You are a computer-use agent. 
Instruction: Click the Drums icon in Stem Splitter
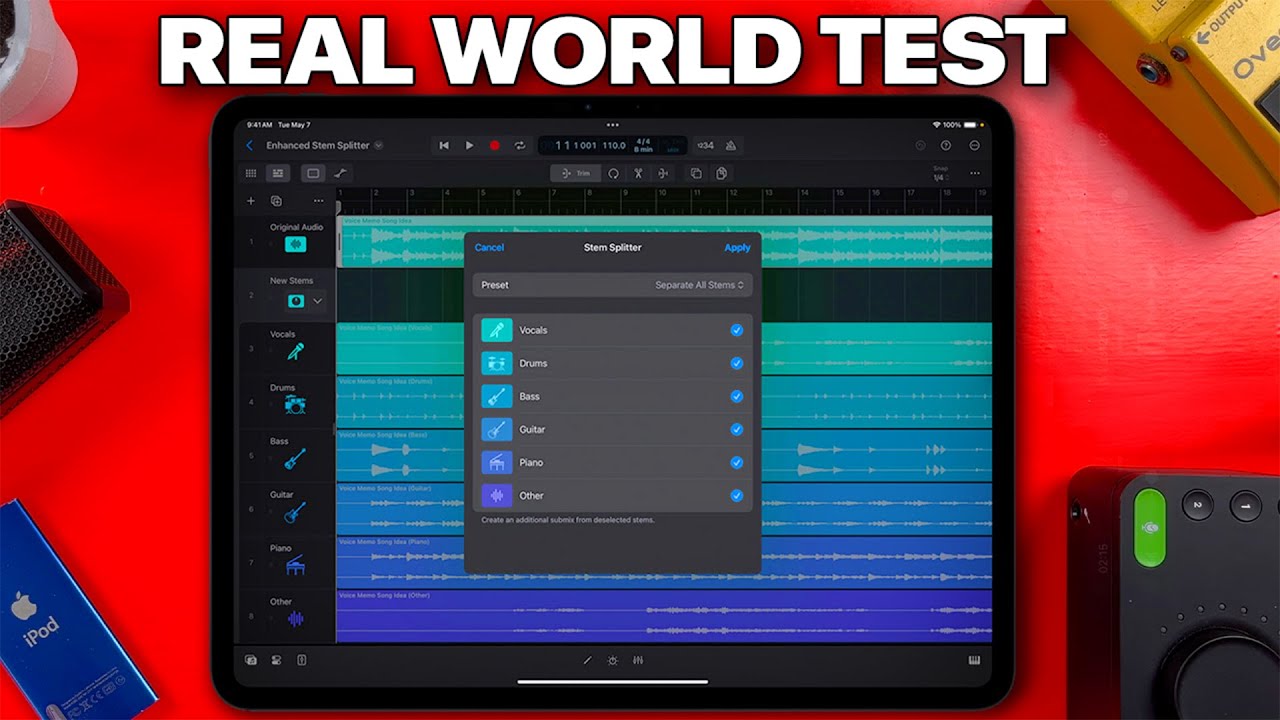coord(497,363)
